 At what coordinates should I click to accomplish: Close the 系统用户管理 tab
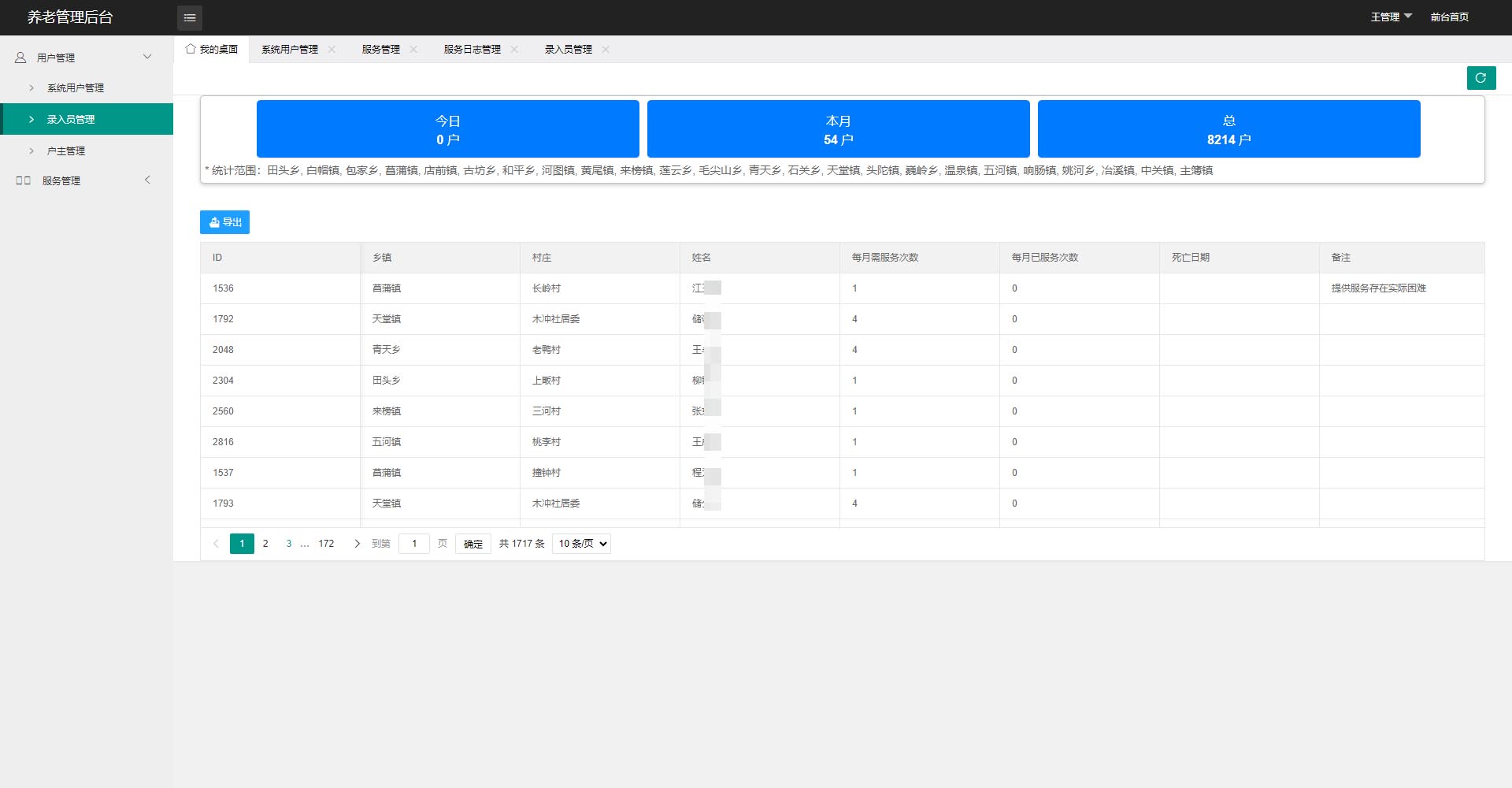coord(332,49)
